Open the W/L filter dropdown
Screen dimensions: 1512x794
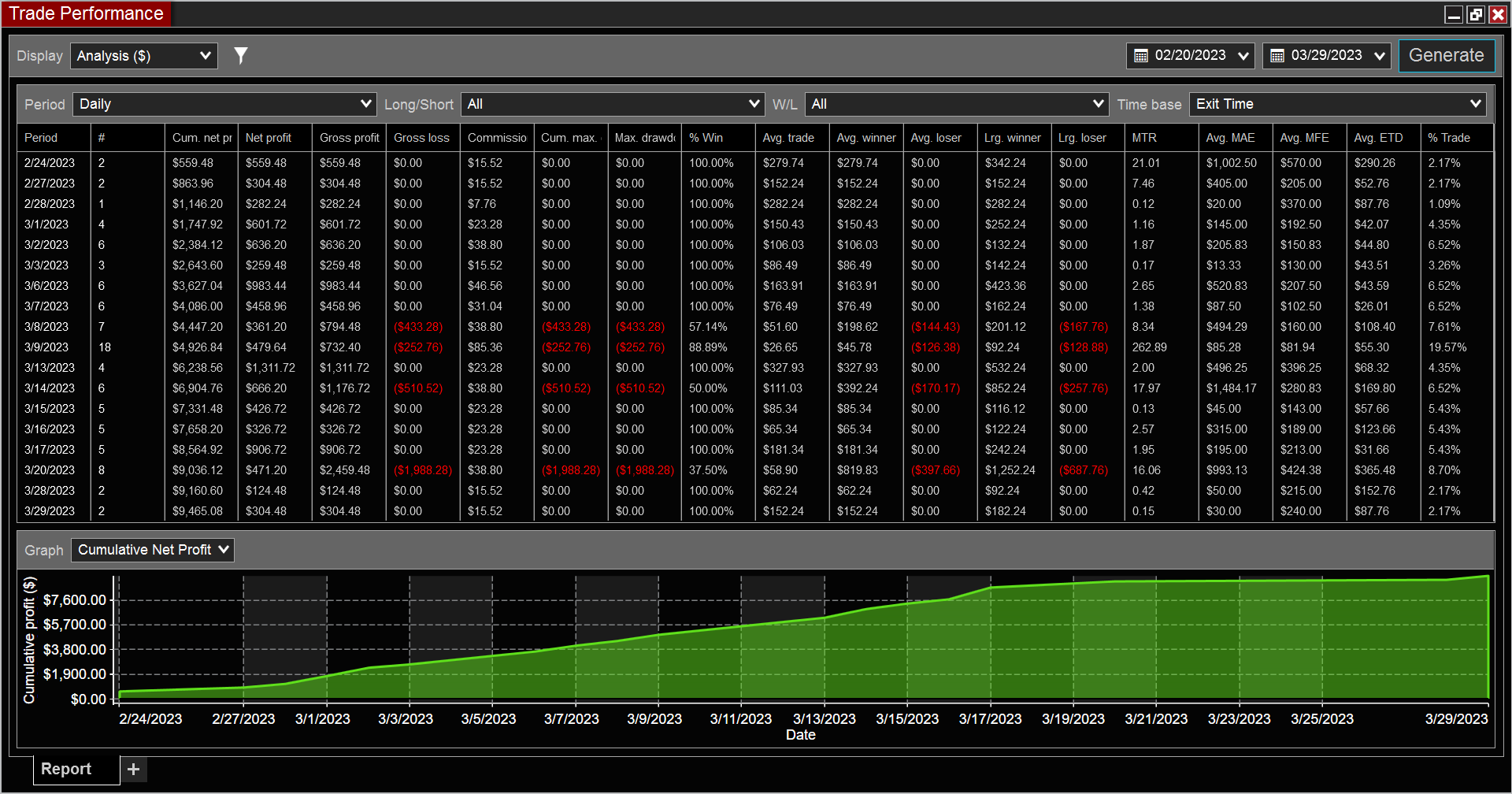coord(957,104)
